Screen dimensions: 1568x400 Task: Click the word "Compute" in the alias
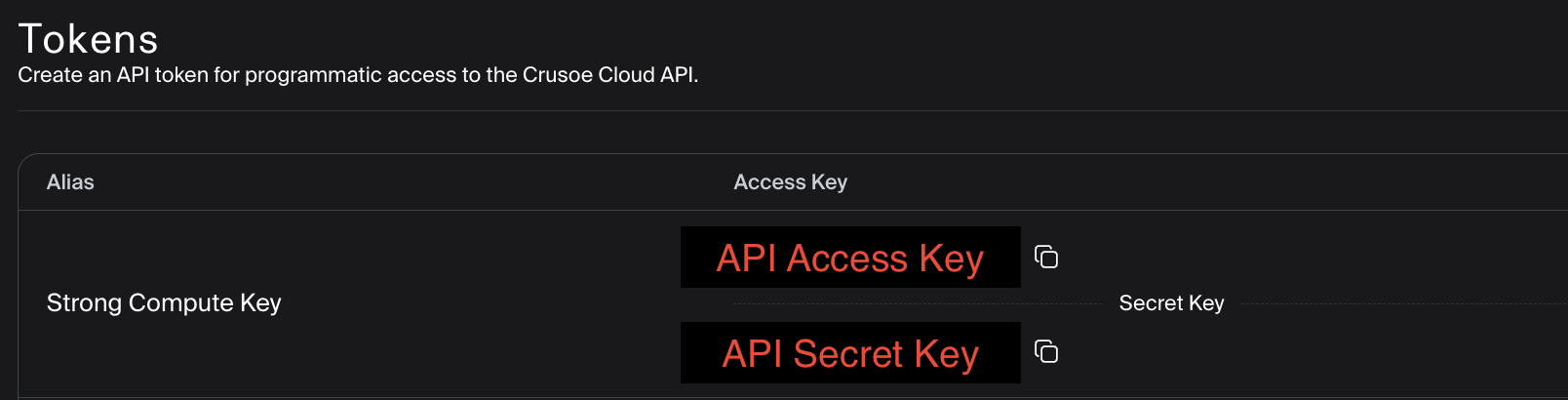tap(180, 303)
